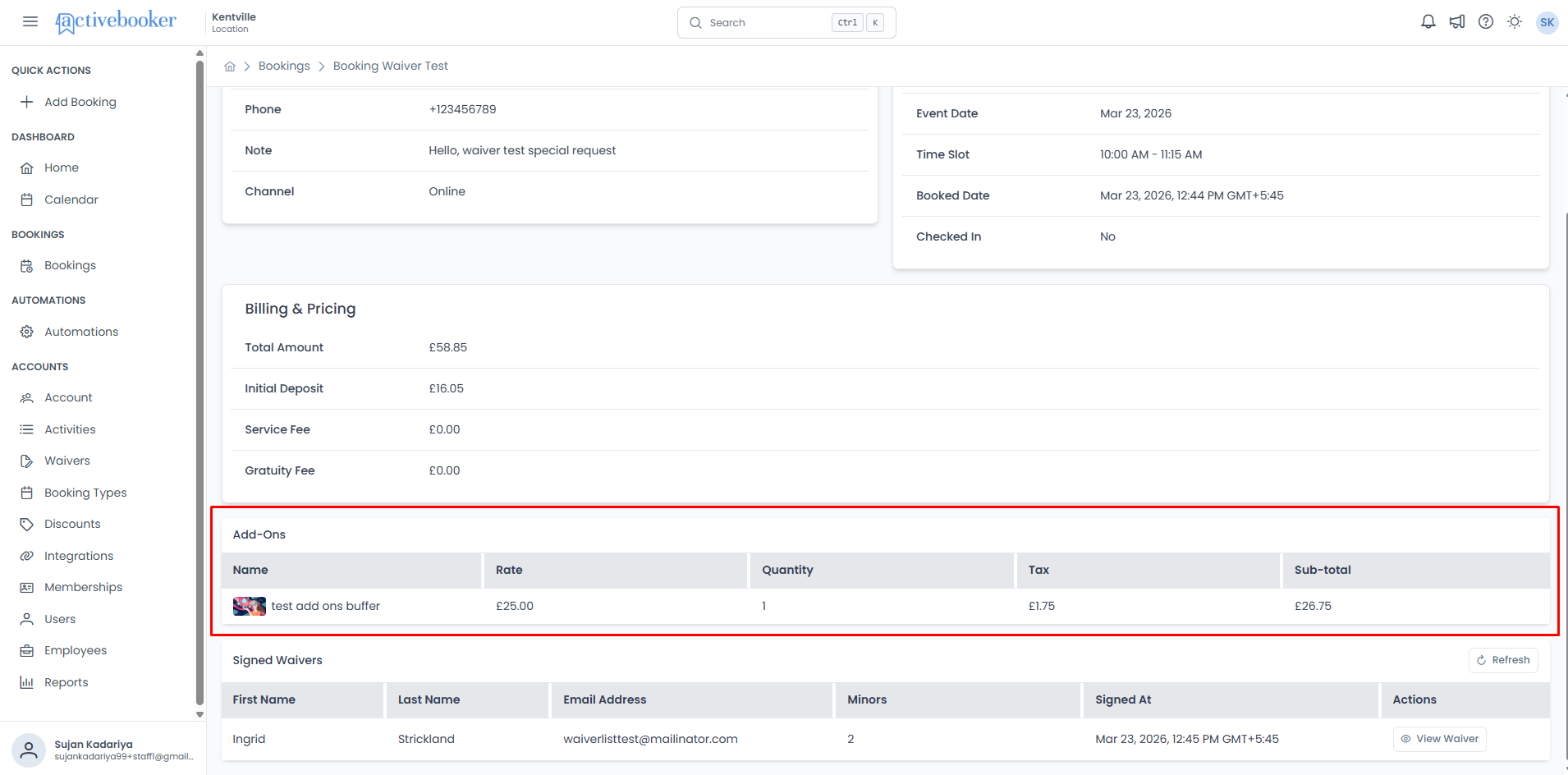Click the Automations gear icon
Viewport: 1568px width, 775px height.
[x=27, y=332]
